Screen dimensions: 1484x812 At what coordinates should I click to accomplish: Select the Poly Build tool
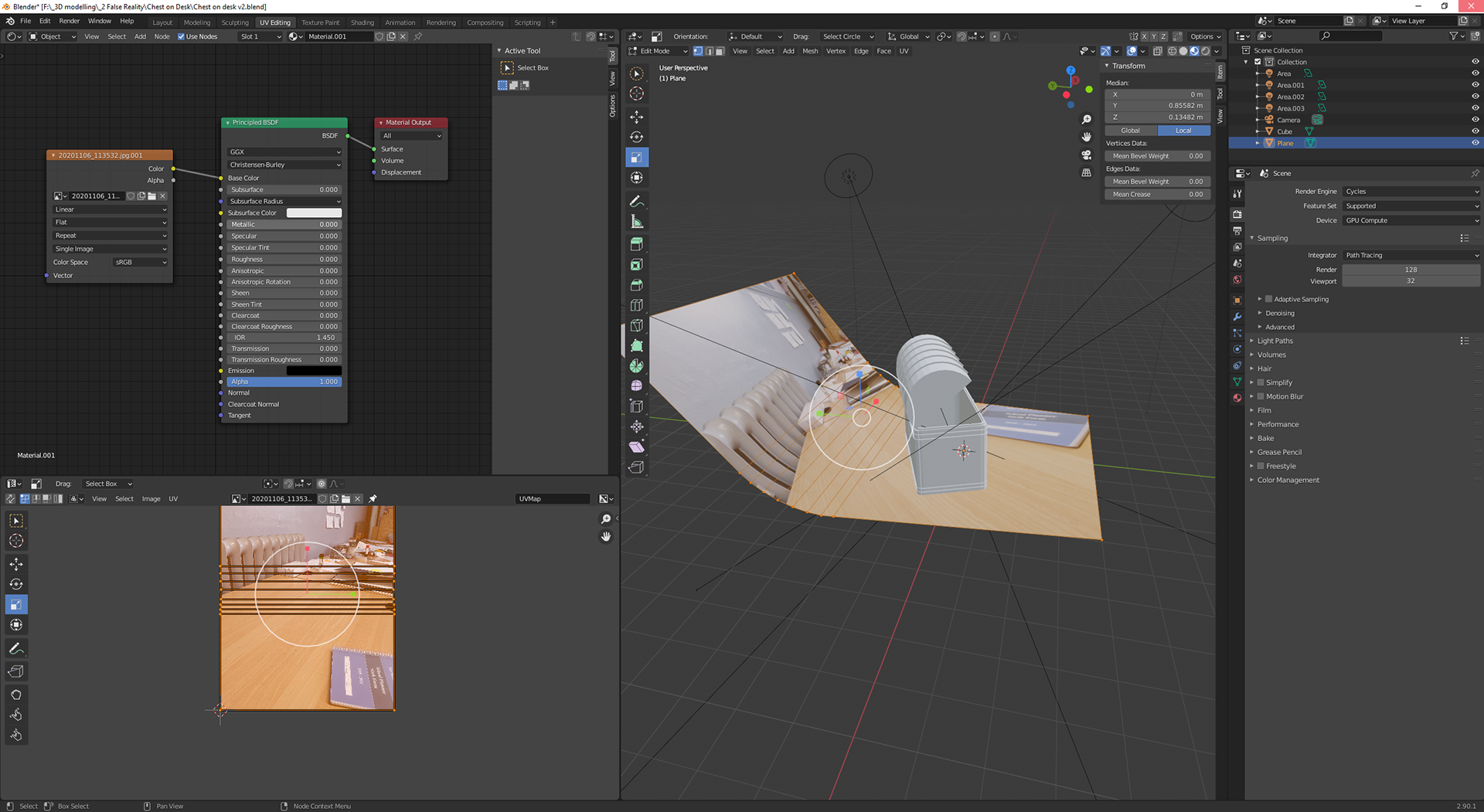point(637,345)
